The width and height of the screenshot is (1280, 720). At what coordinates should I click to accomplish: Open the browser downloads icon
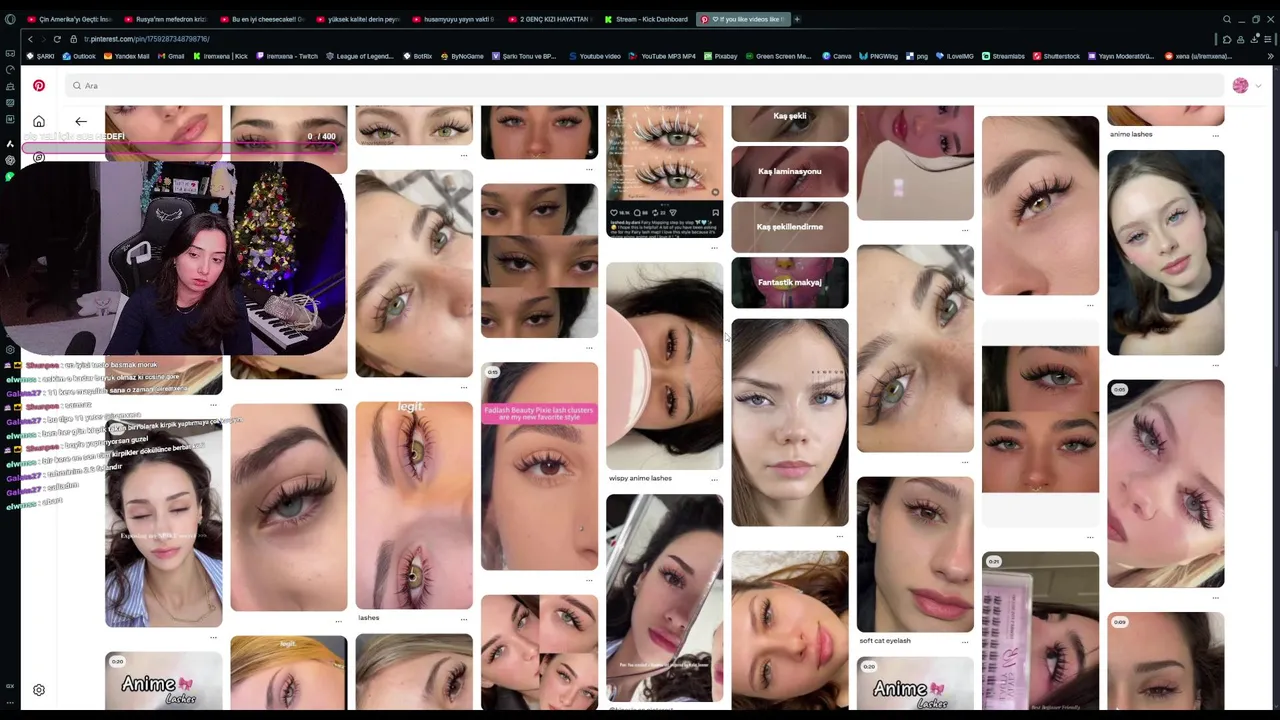click(x=1254, y=39)
